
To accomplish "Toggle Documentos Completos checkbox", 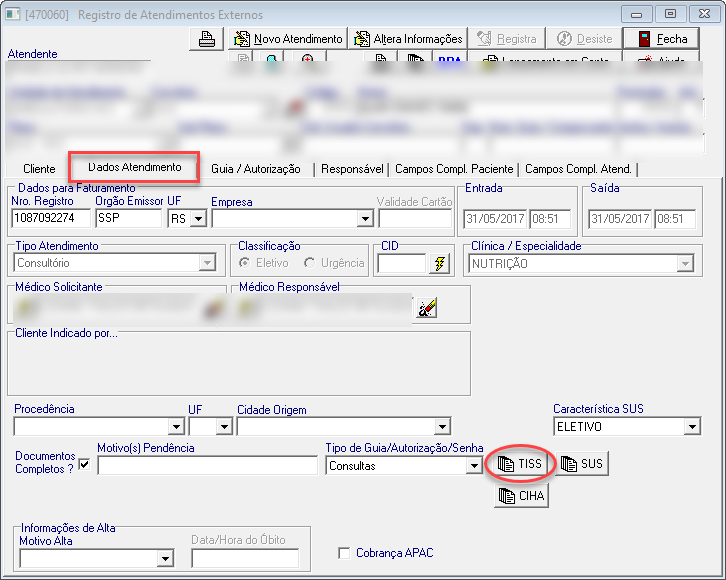I will pos(84,463).
